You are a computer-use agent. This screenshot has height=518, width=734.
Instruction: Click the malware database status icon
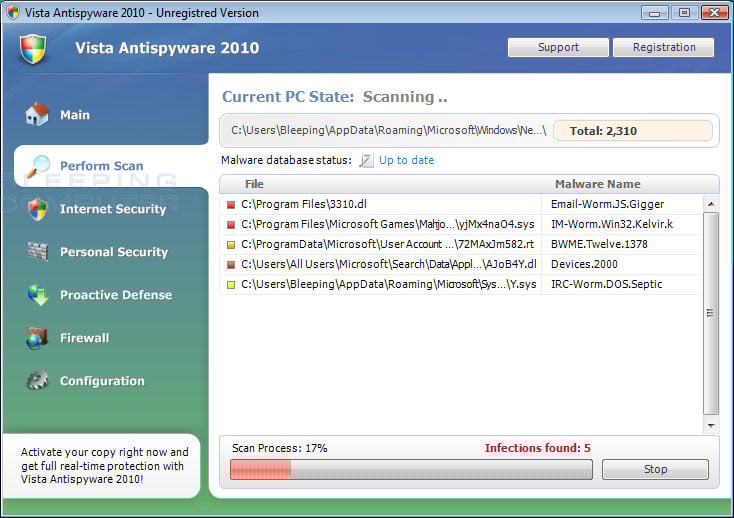367,161
